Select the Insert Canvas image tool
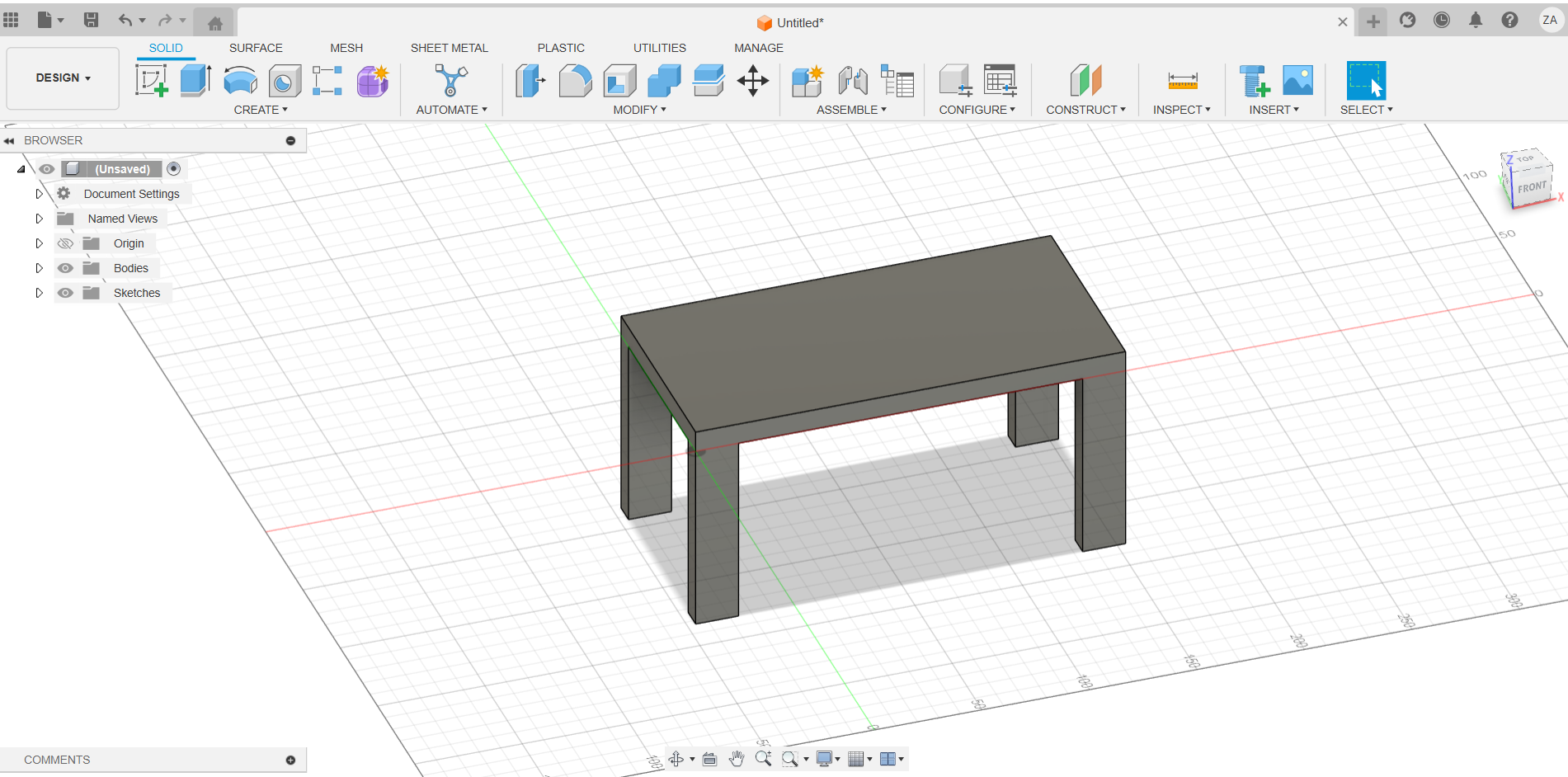Viewport: 1568px width, 777px height. coord(1297,81)
